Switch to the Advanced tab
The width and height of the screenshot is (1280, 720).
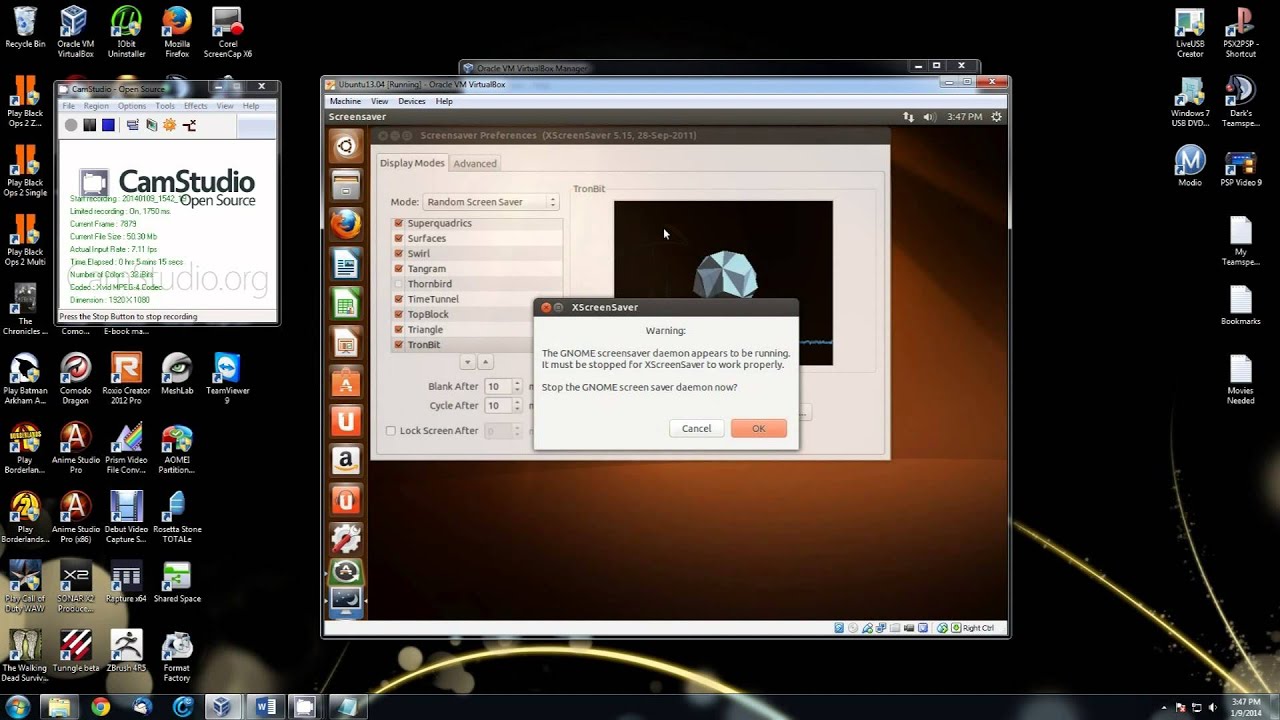click(x=475, y=163)
